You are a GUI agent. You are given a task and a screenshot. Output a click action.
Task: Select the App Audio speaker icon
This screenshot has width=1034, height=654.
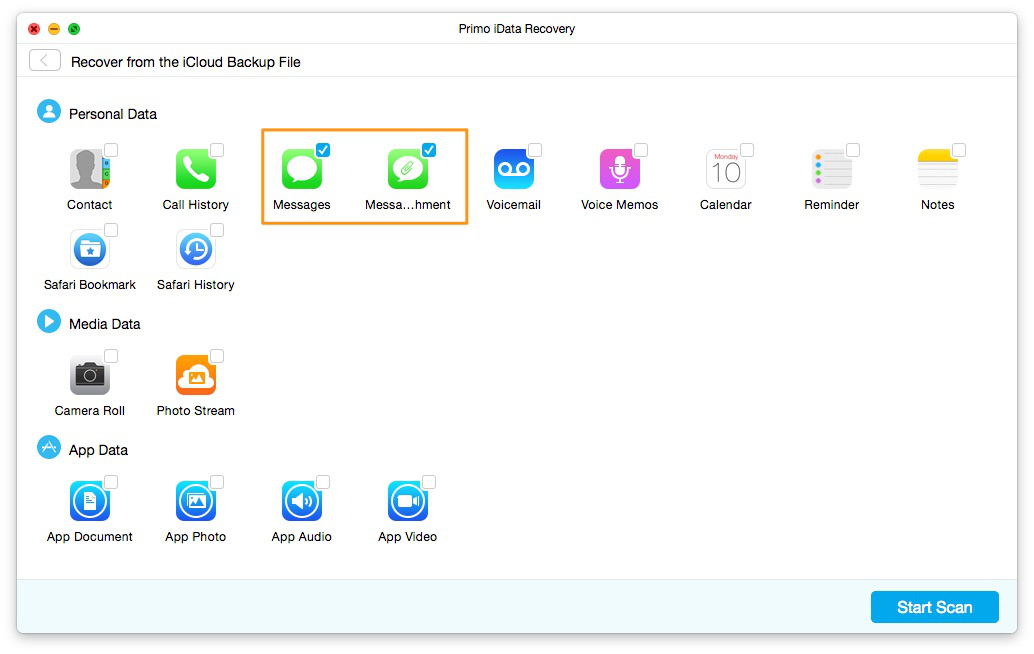[302, 501]
